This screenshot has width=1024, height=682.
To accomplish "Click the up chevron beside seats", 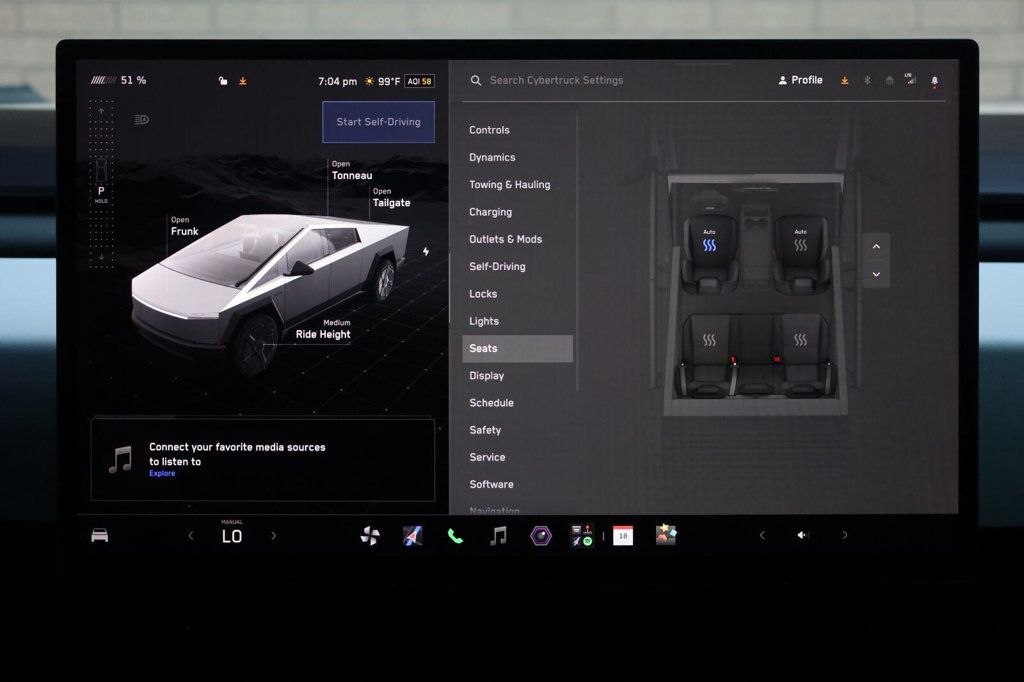I will tap(876, 247).
